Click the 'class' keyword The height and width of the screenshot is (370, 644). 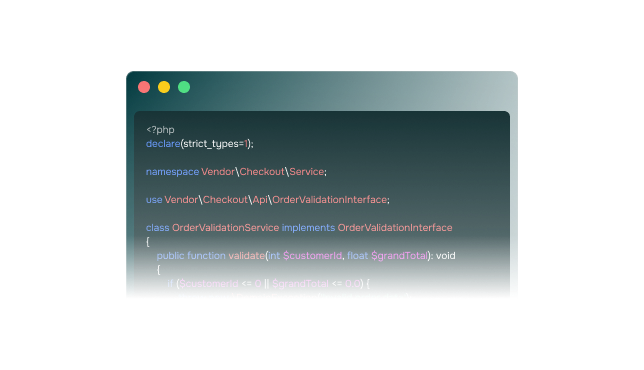click(157, 228)
